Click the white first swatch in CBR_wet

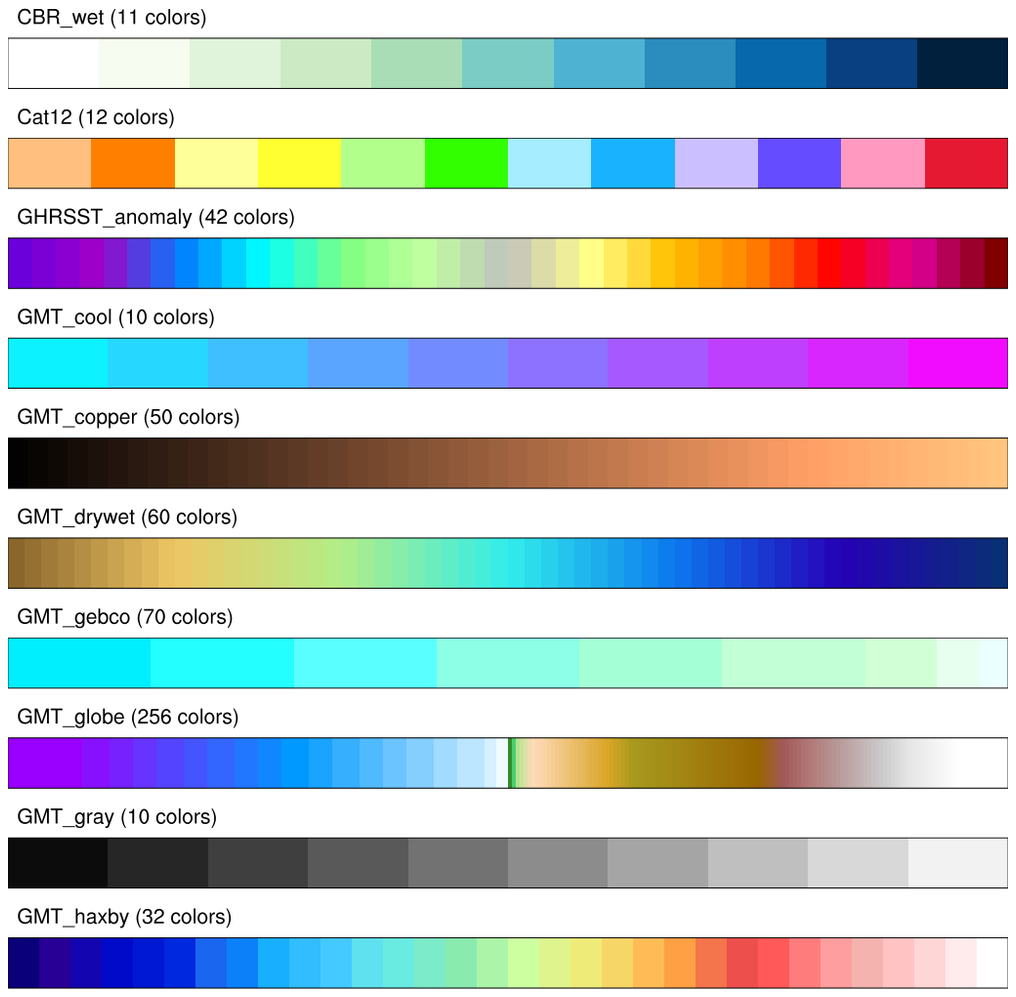(54, 64)
